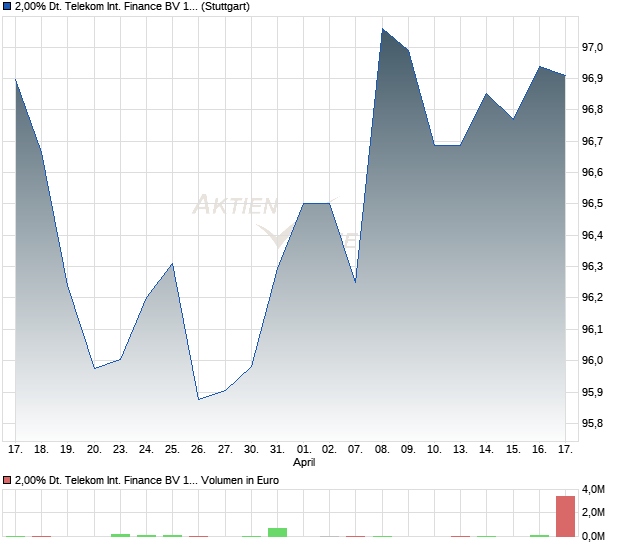Click the large red volume bar on the last day
Screen dimensions: 620x546
tap(565, 516)
